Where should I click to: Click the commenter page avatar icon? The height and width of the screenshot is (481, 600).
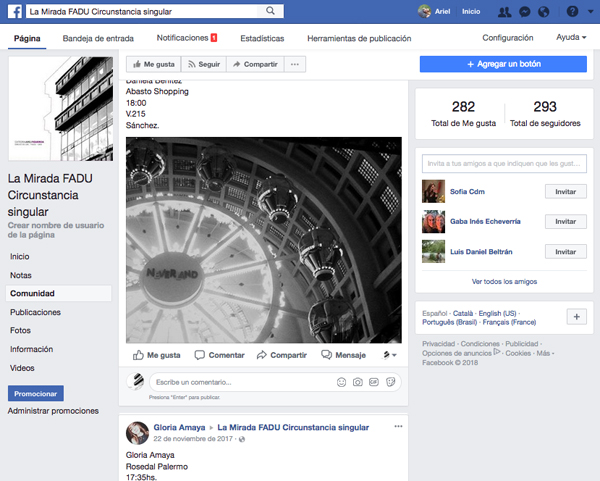point(136,382)
